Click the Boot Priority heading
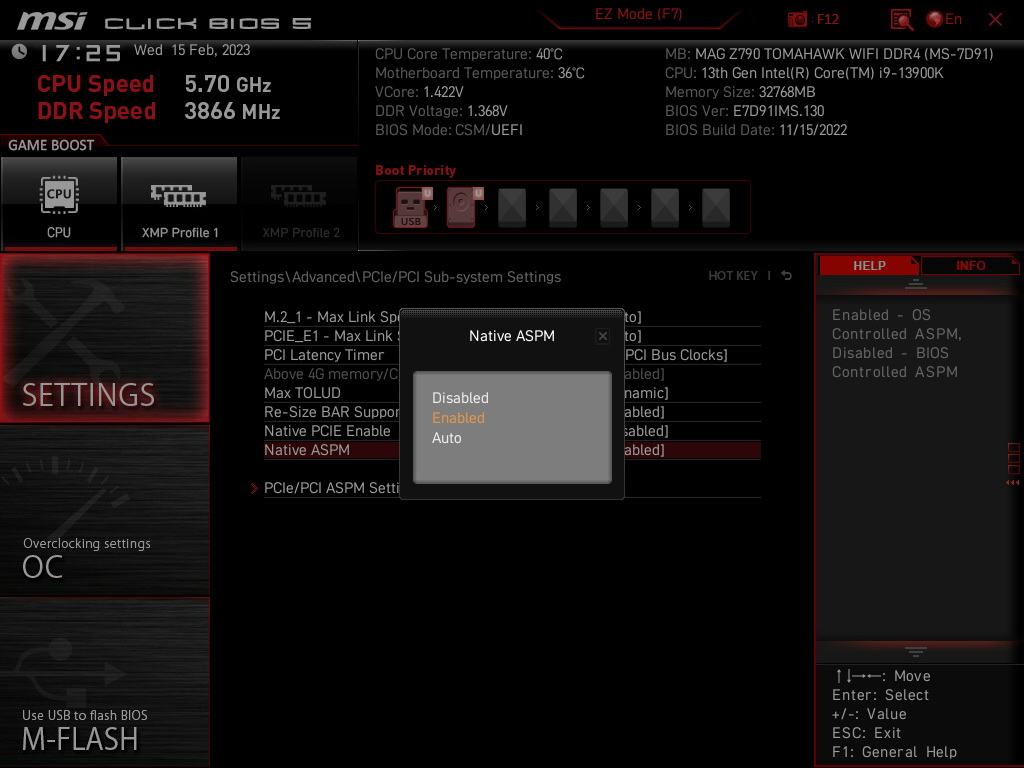The image size is (1024, 768). tap(415, 170)
